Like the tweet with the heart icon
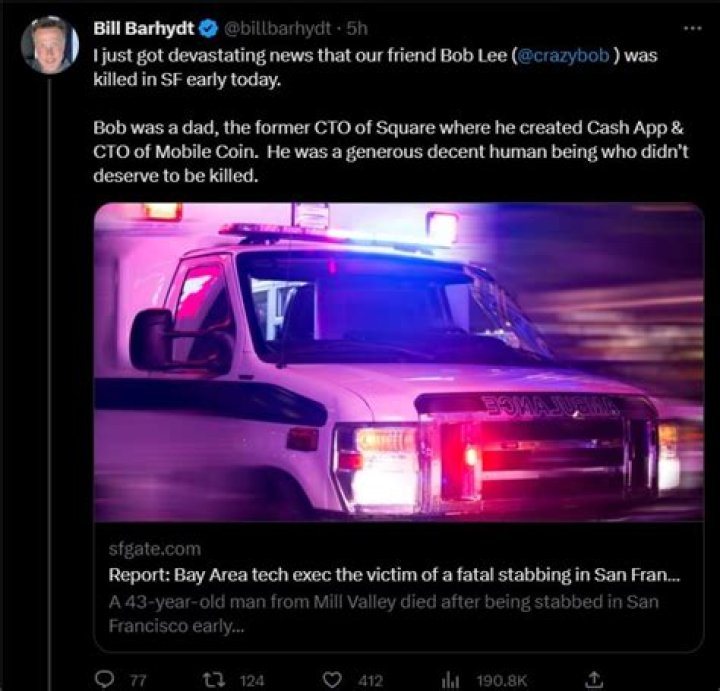The height and width of the screenshot is (691, 720). point(332,679)
